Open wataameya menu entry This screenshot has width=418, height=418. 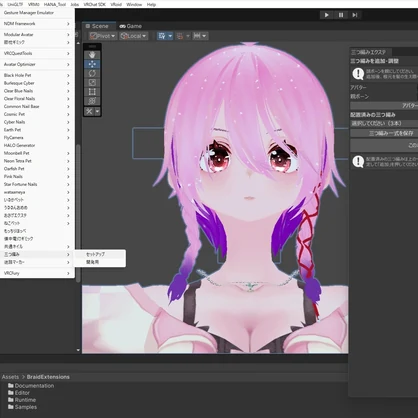coord(37,192)
